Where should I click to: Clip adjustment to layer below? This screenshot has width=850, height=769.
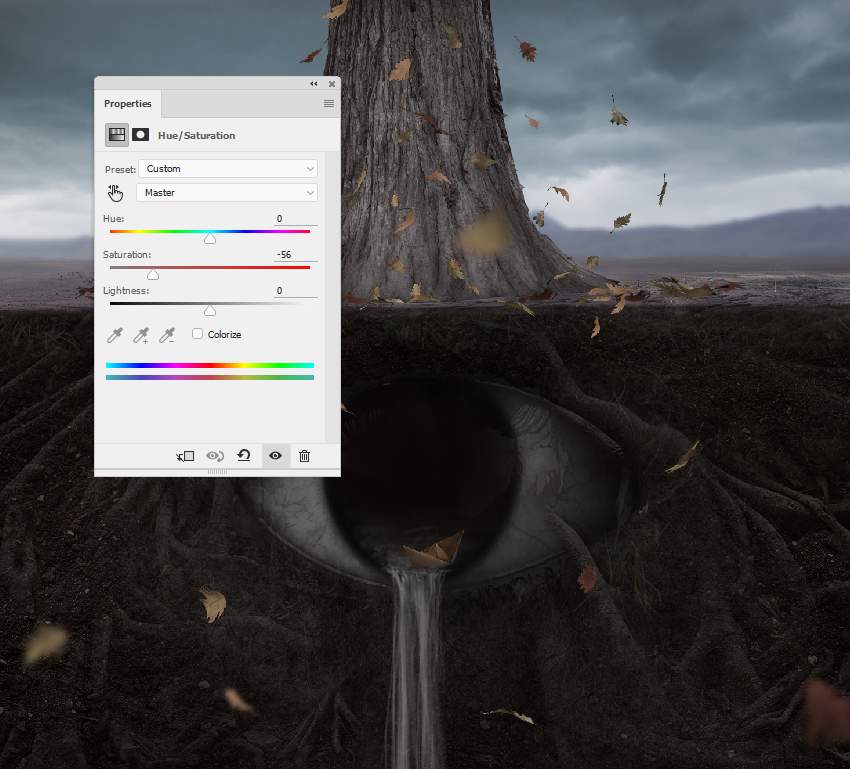tap(185, 456)
